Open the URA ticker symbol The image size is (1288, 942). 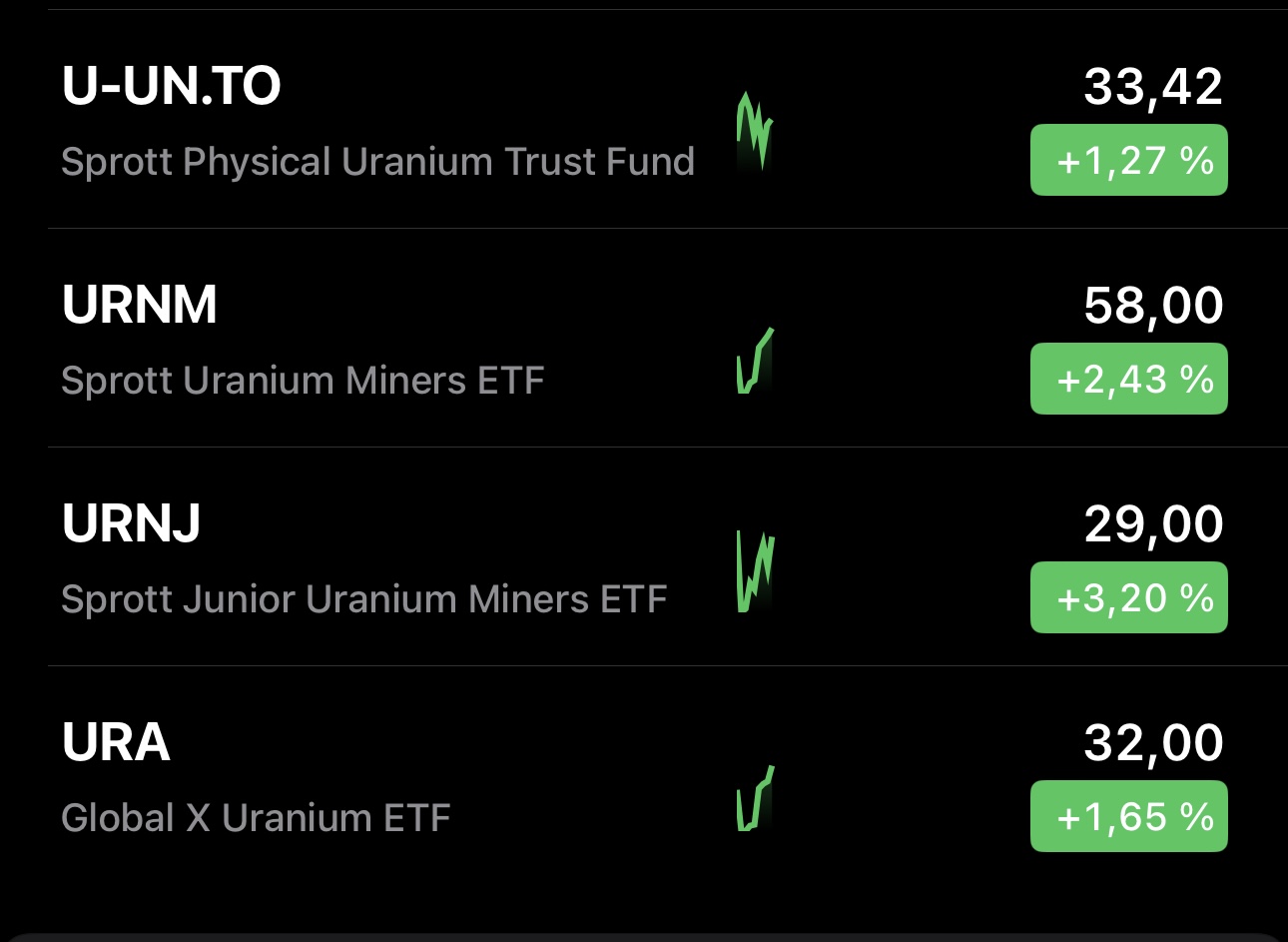click(116, 742)
